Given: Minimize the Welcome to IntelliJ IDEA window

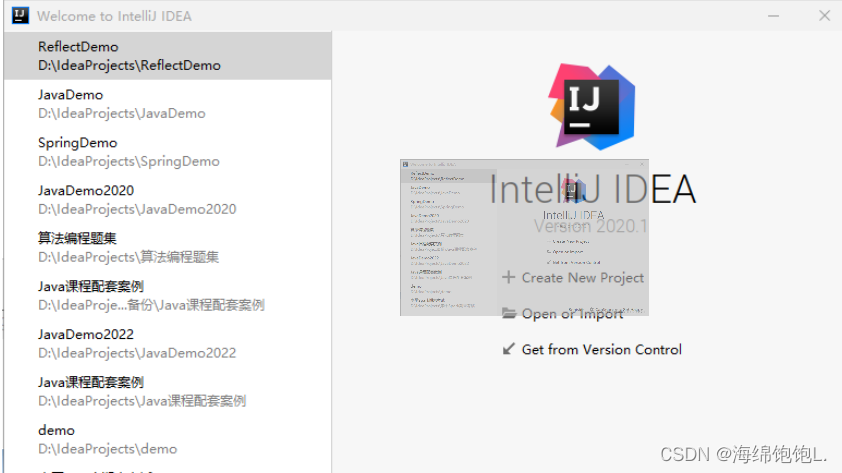Looking at the screenshot, I should [x=773, y=16].
